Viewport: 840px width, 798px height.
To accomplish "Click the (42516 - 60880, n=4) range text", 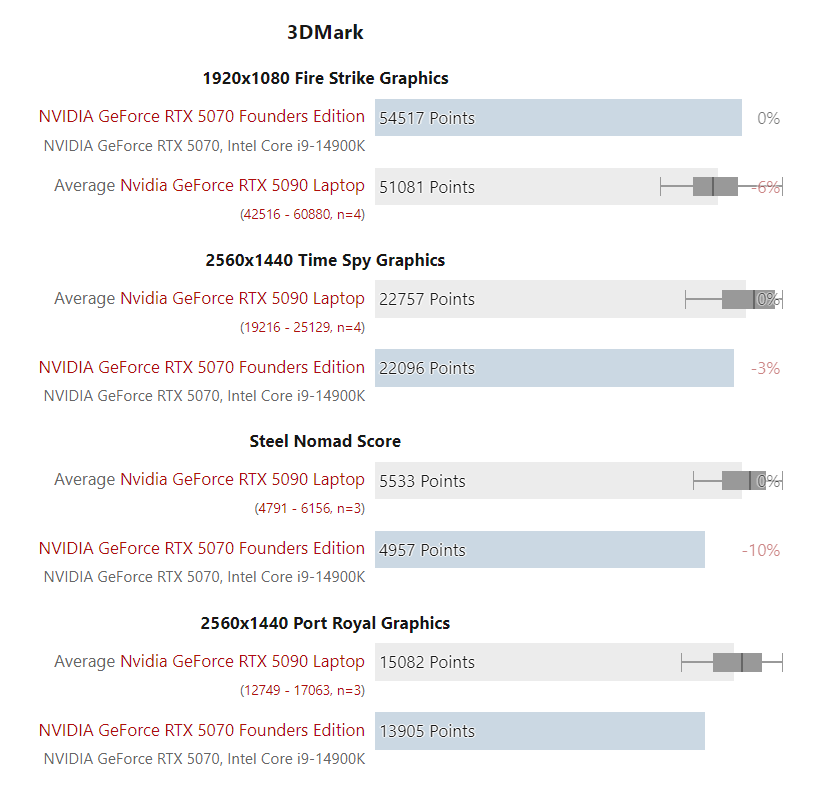I will pyautogui.click(x=302, y=214).
